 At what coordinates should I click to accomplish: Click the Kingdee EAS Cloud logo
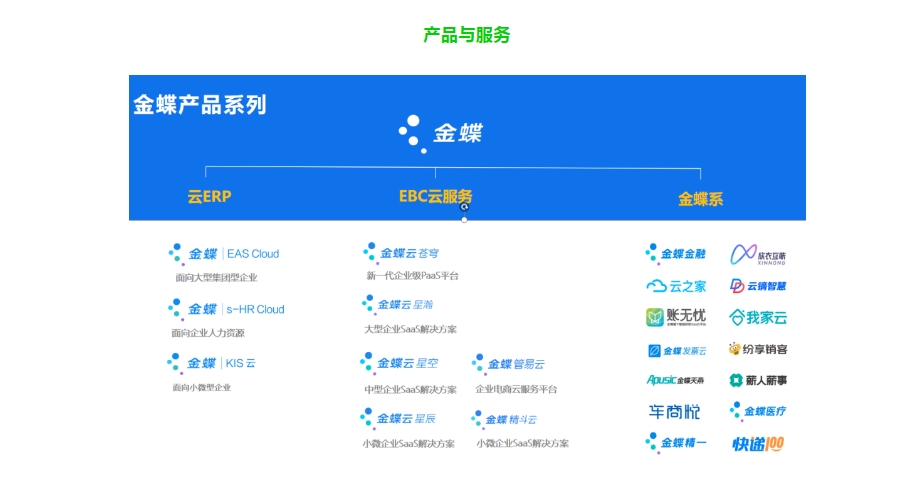(x=224, y=254)
